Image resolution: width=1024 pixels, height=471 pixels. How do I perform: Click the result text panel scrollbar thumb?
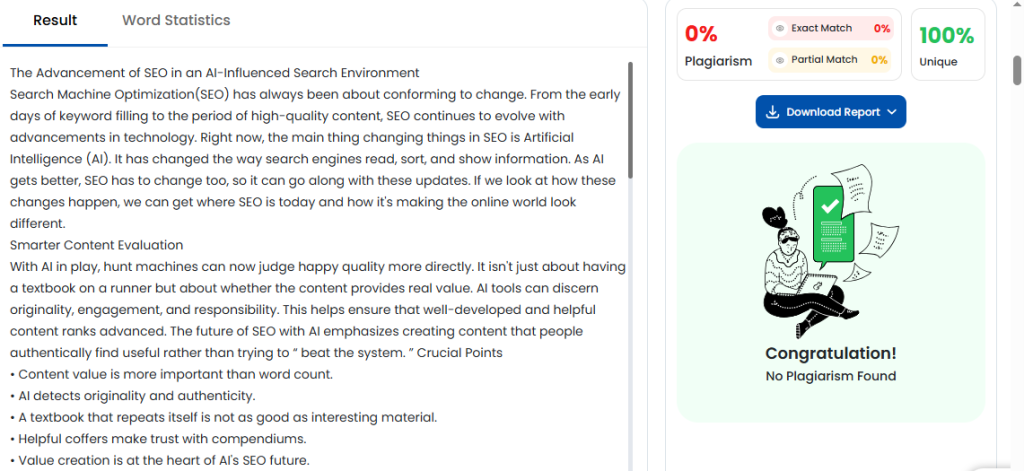tap(630, 120)
